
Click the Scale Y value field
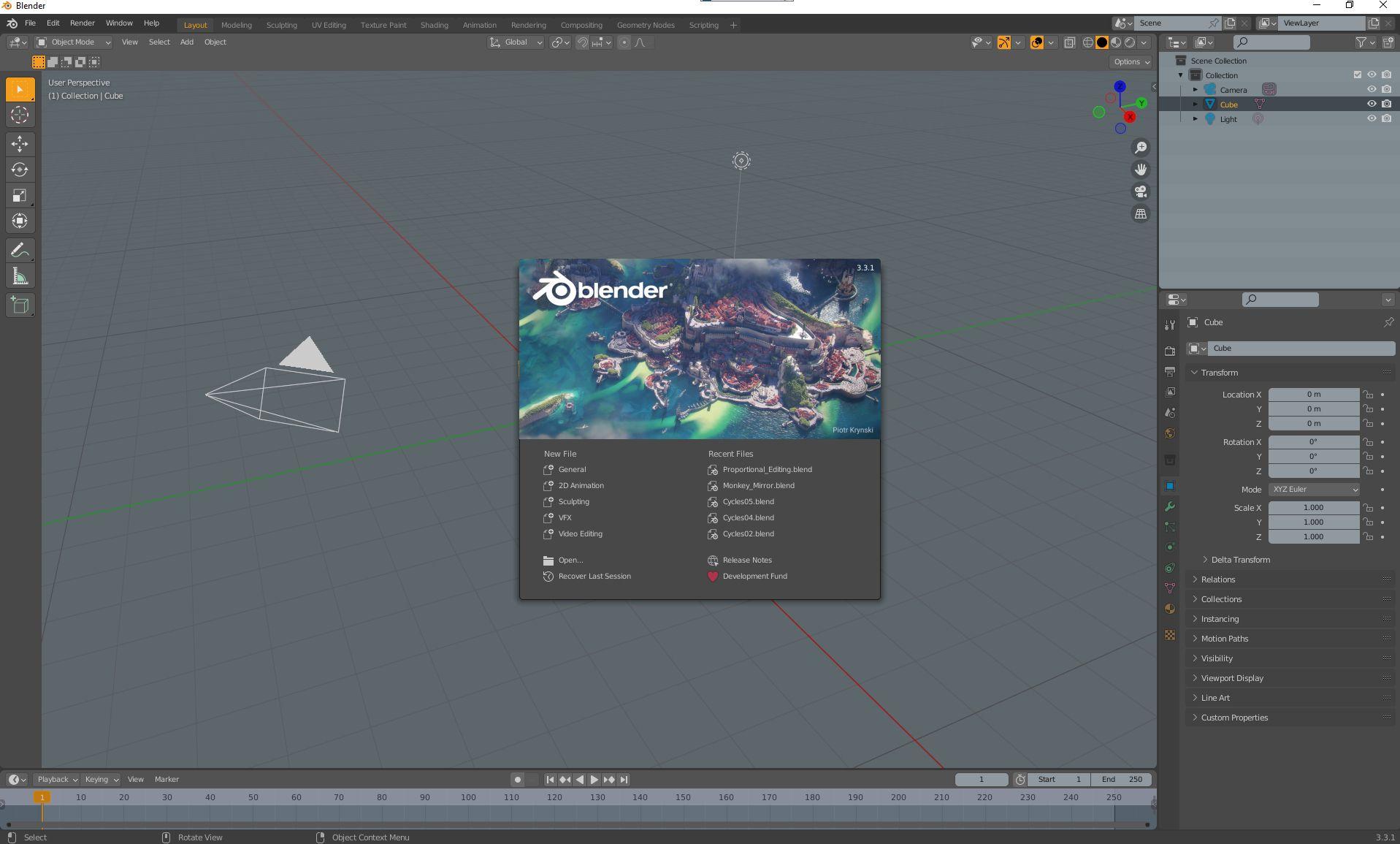1314,522
